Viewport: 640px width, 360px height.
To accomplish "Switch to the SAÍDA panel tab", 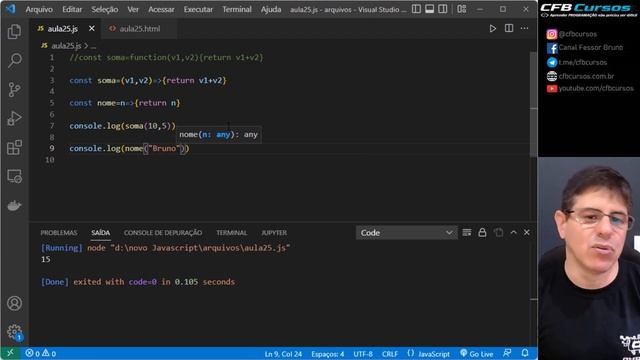I will pos(100,233).
